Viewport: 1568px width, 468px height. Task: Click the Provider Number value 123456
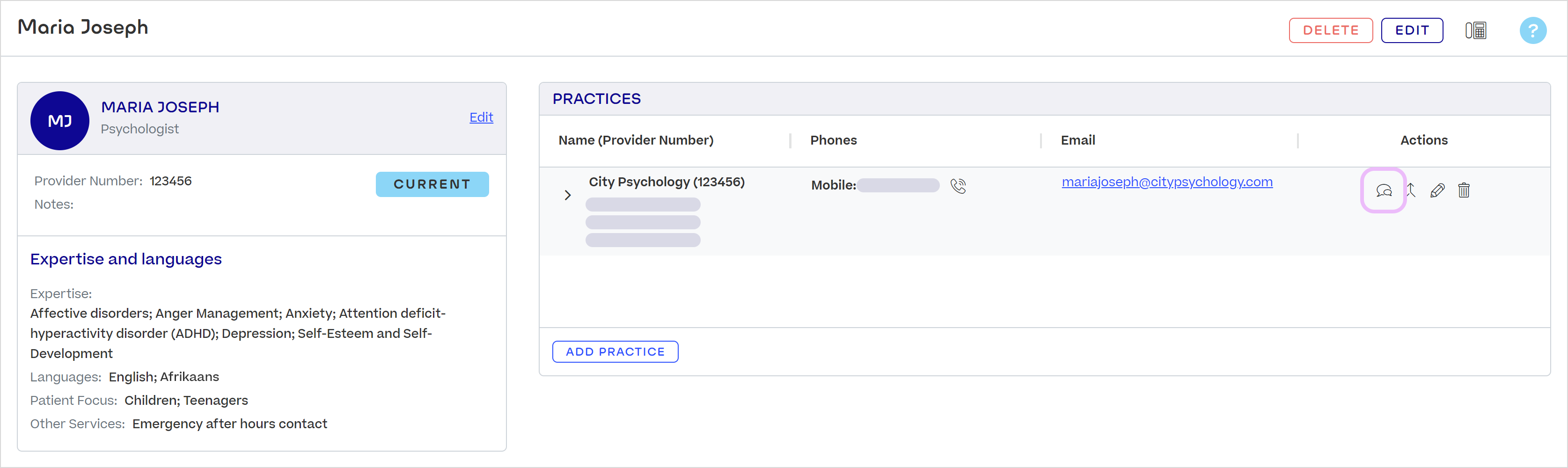tap(170, 181)
